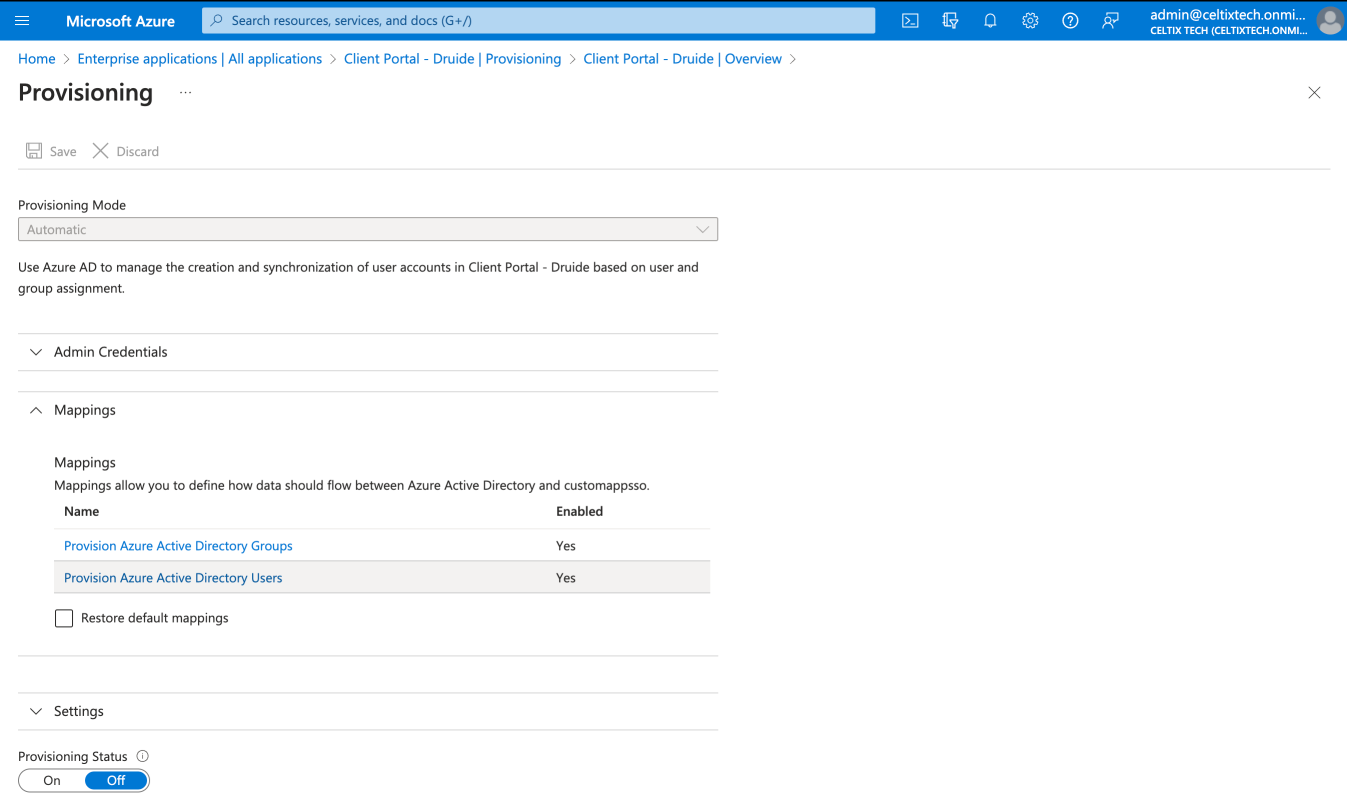Click the admin@celtixtech account name
The width and height of the screenshot is (1347, 809).
[x=1227, y=14]
